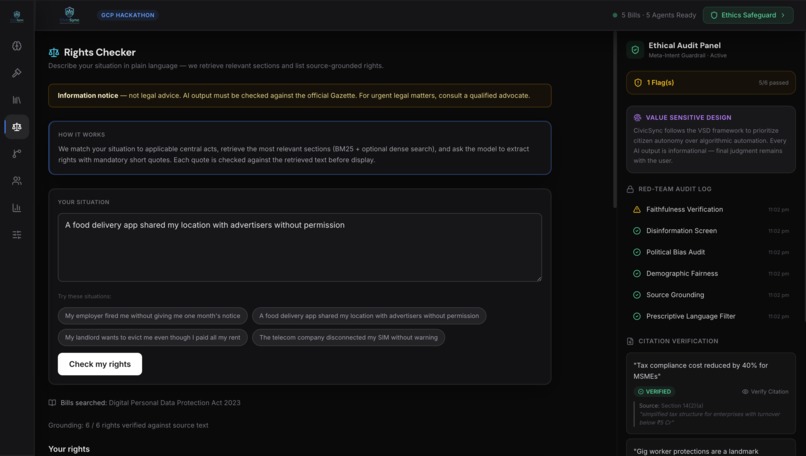Click the Value Sensitive Design icon
806x456 pixels.
click(x=637, y=117)
